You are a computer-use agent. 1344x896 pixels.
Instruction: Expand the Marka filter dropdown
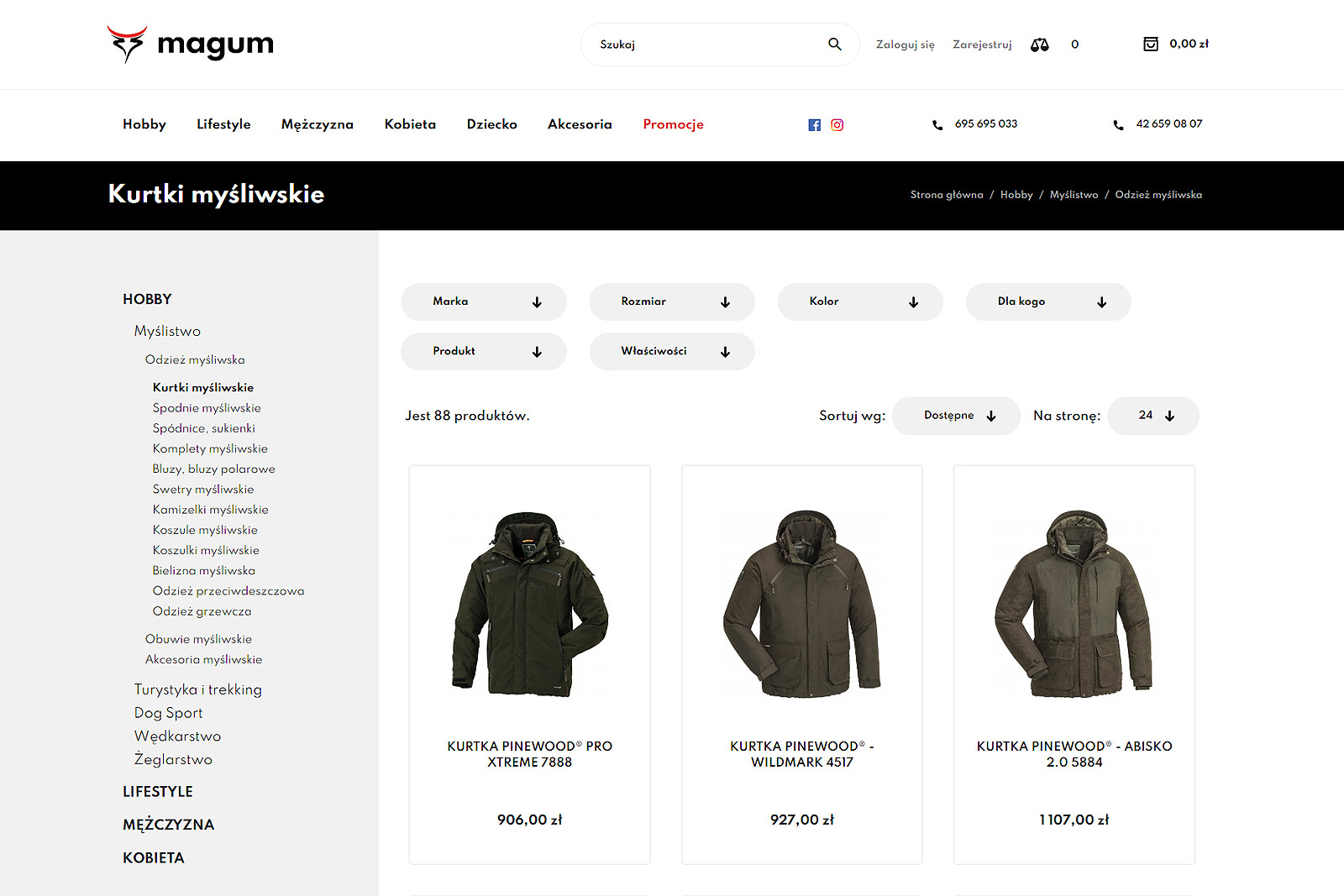[484, 301]
